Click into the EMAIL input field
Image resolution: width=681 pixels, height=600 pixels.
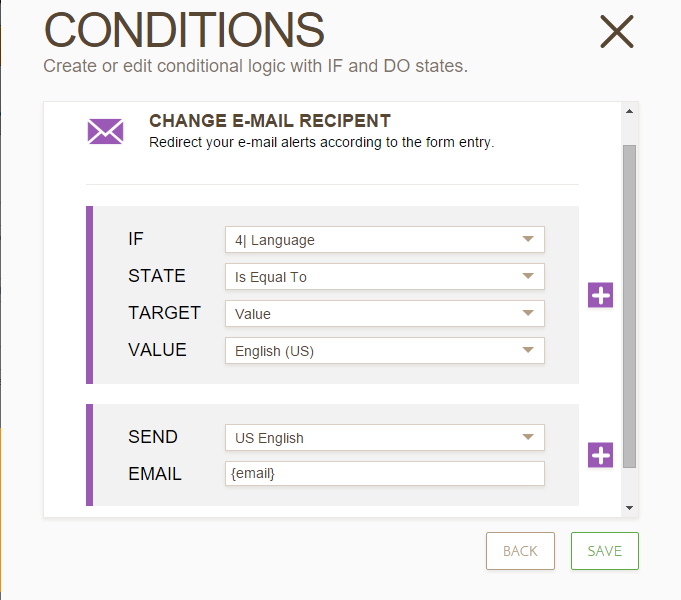click(384, 474)
